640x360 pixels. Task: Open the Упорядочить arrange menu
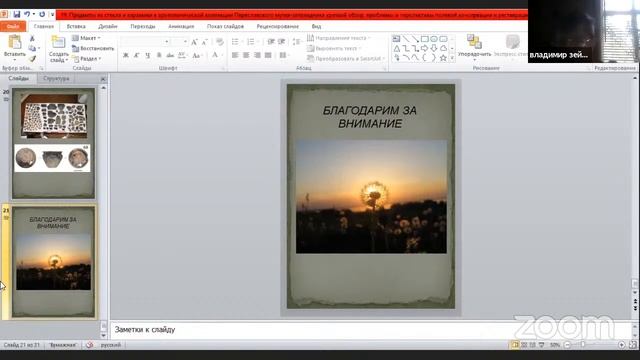474,48
